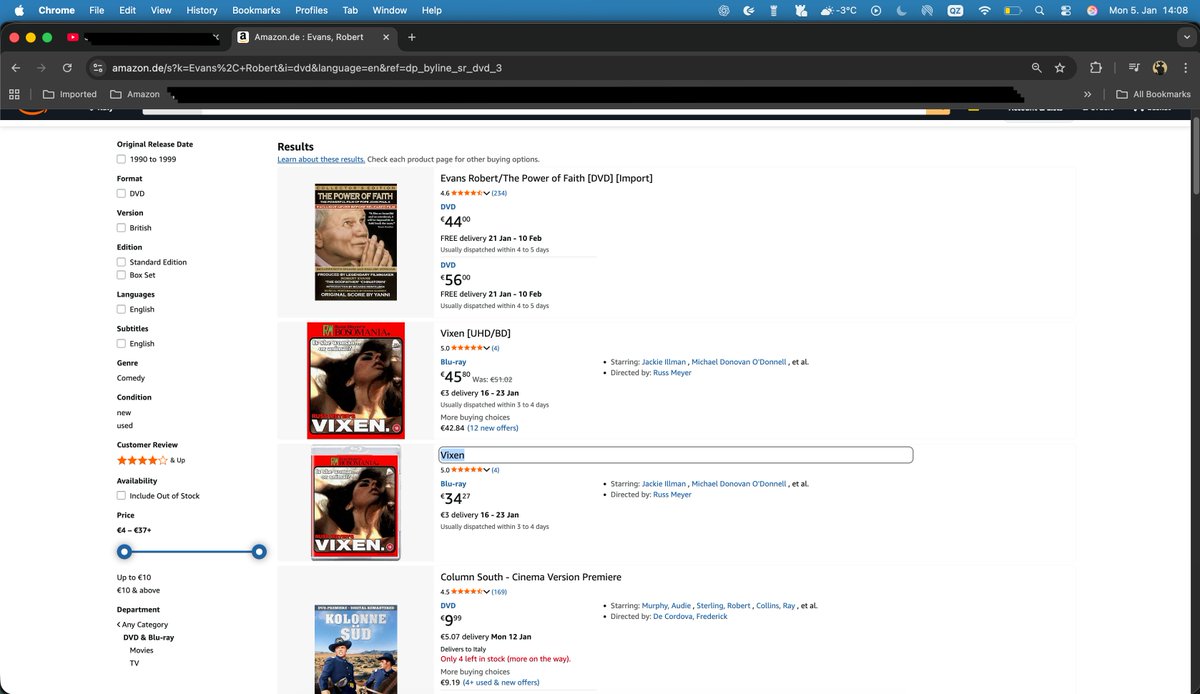The height and width of the screenshot is (694, 1200).
Task: Open the History menu
Action: (201, 10)
